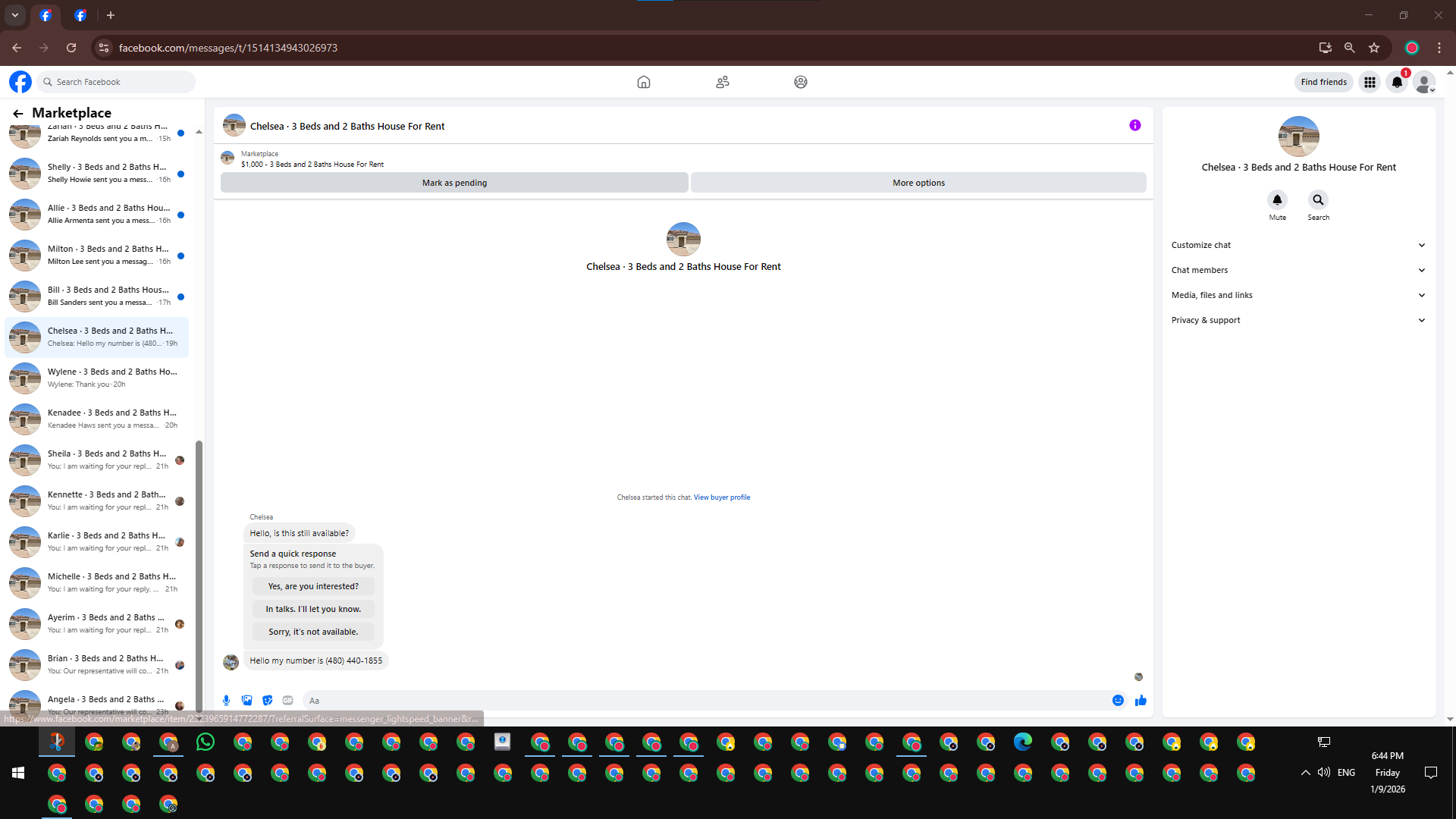Click the purple conversation info icon
Image resolution: width=1456 pixels, height=819 pixels.
click(x=1134, y=126)
